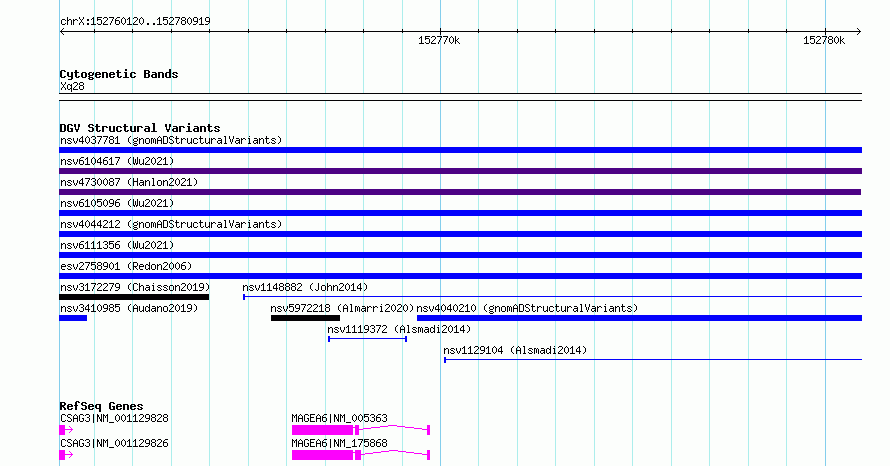Viewport: 890px width, 466px height.
Task: Open nsv1129104 (Alsmadi2014) variant label
Action: 515,350
